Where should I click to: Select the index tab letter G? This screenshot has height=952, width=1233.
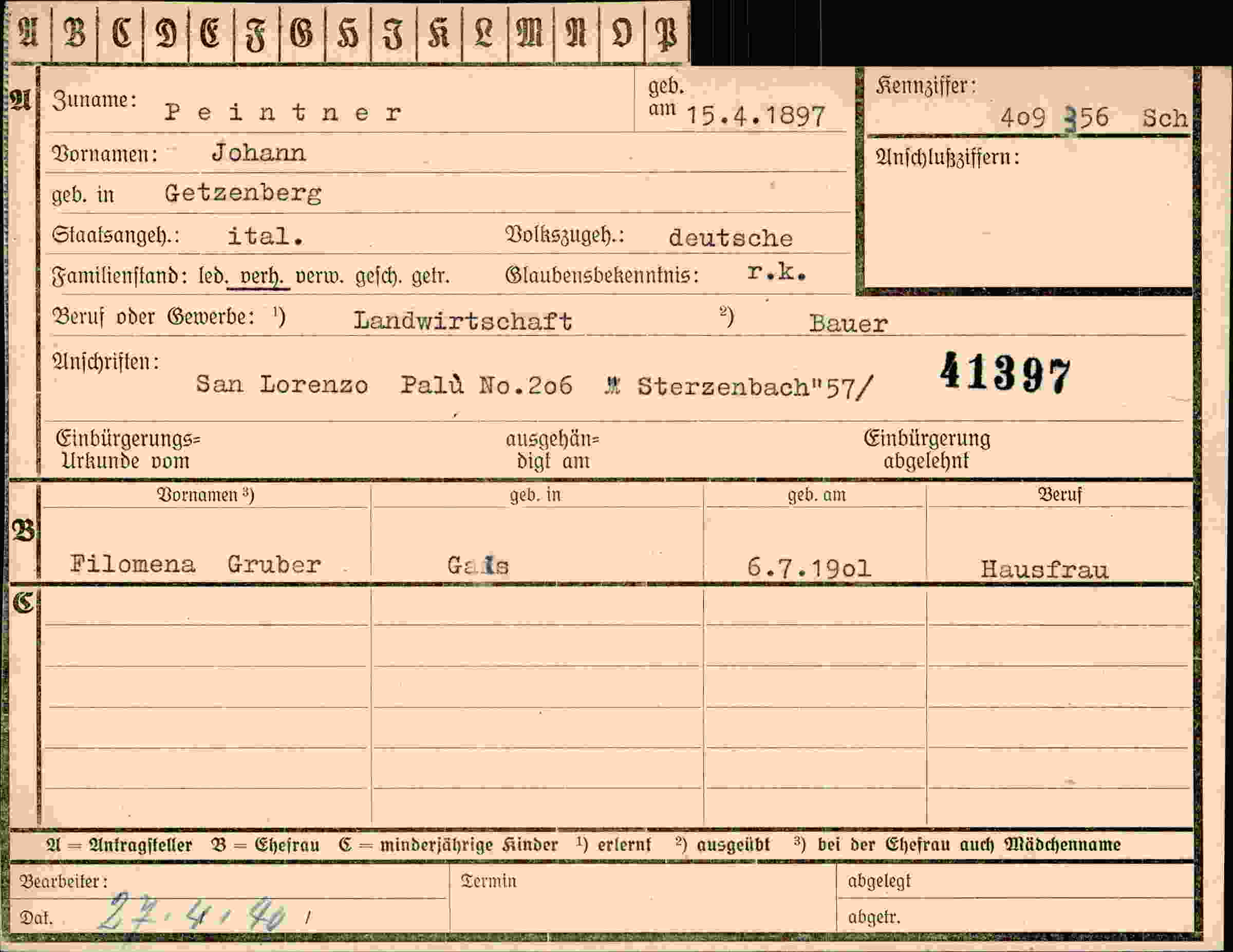pyautogui.click(x=302, y=33)
